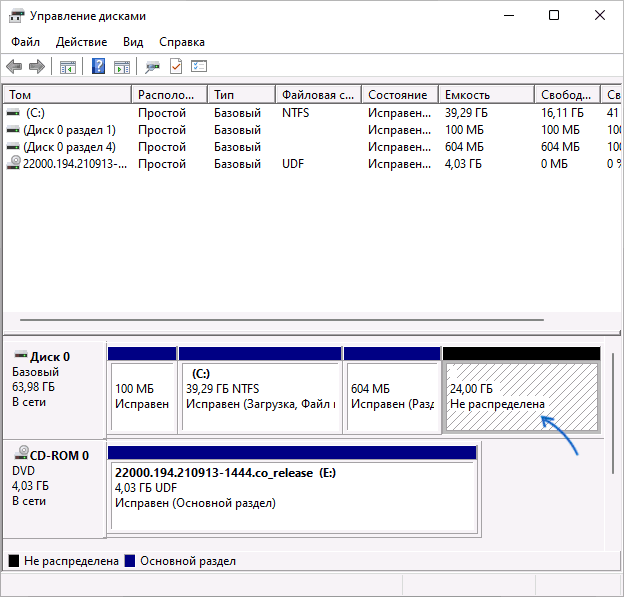The width and height of the screenshot is (624, 597).
Task: Click the Forward arrow toolbar icon
Action: click(x=37, y=67)
